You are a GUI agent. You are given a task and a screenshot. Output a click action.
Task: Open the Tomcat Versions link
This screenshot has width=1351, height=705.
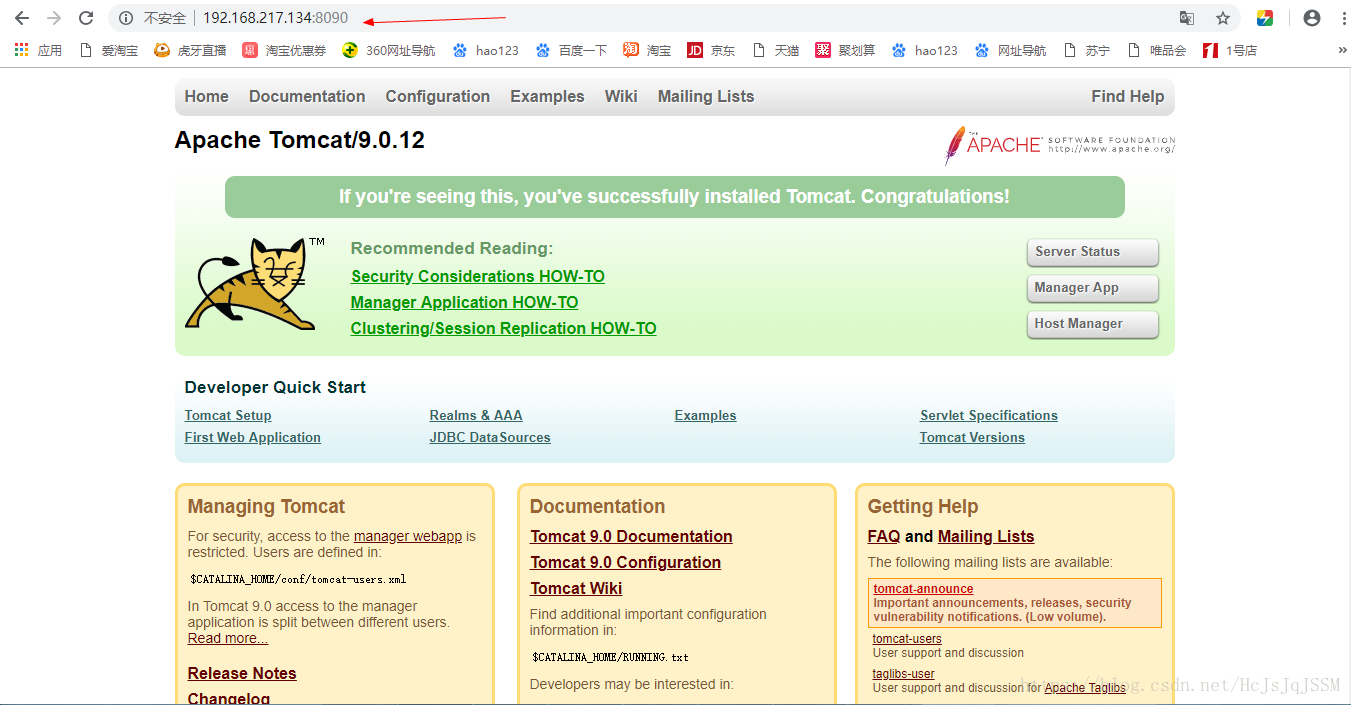[x=972, y=437]
